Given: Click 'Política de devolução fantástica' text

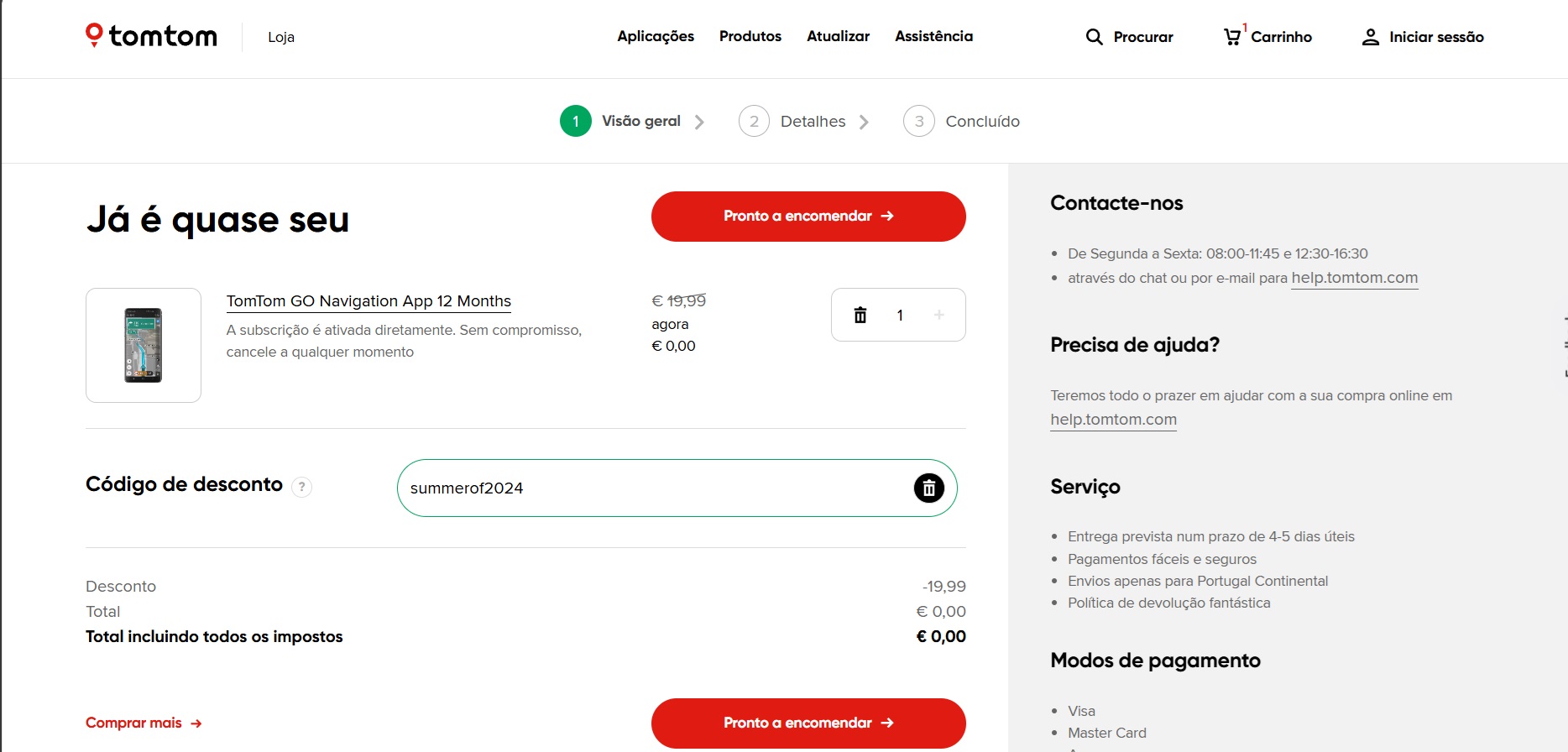Looking at the screenshot, I should pos(1168,603).
